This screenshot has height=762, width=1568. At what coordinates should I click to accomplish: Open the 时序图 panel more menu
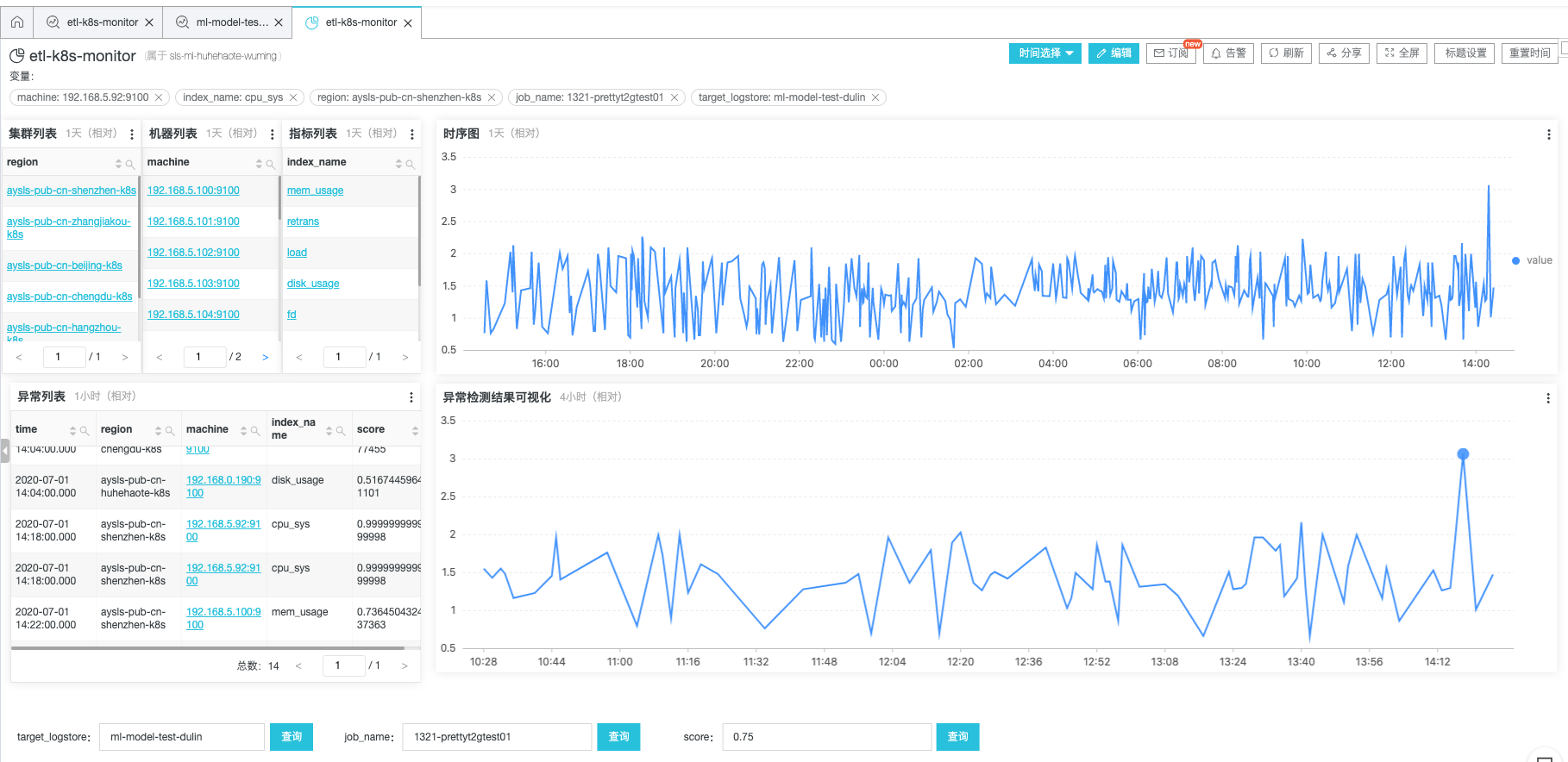click(1549, 134)
